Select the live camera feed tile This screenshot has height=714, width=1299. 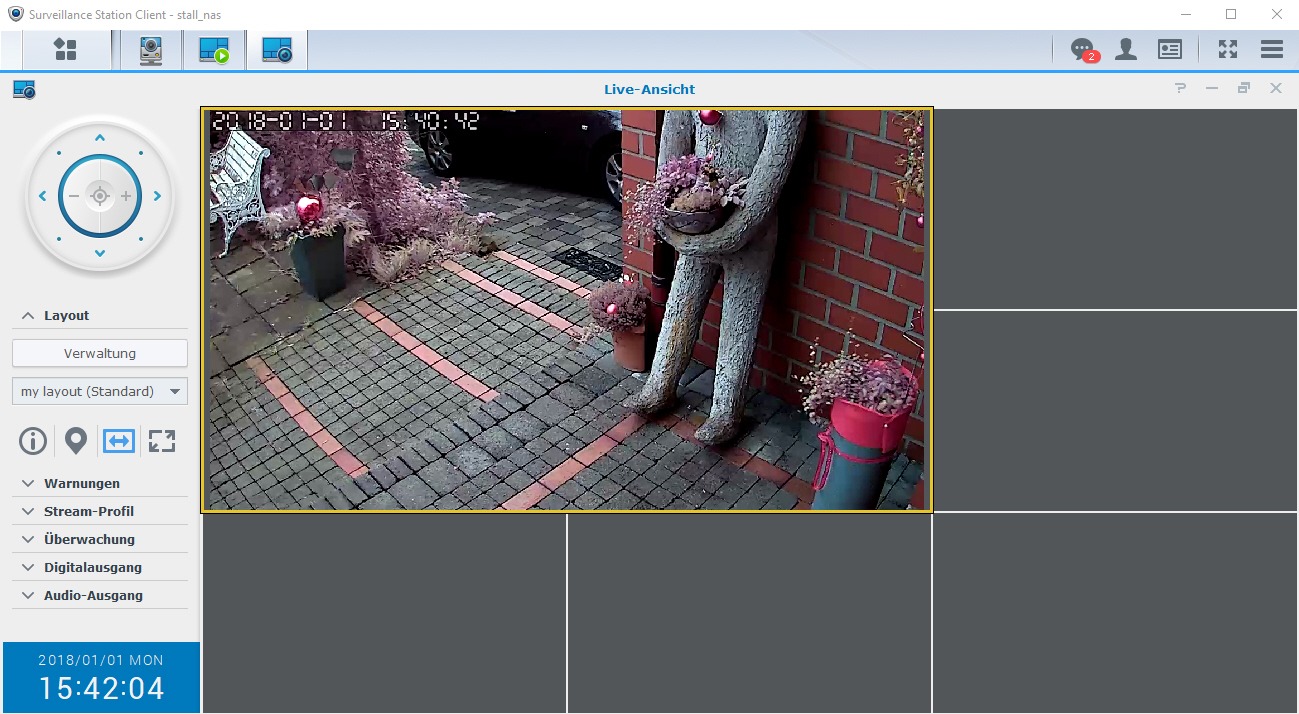pos(567,310)
